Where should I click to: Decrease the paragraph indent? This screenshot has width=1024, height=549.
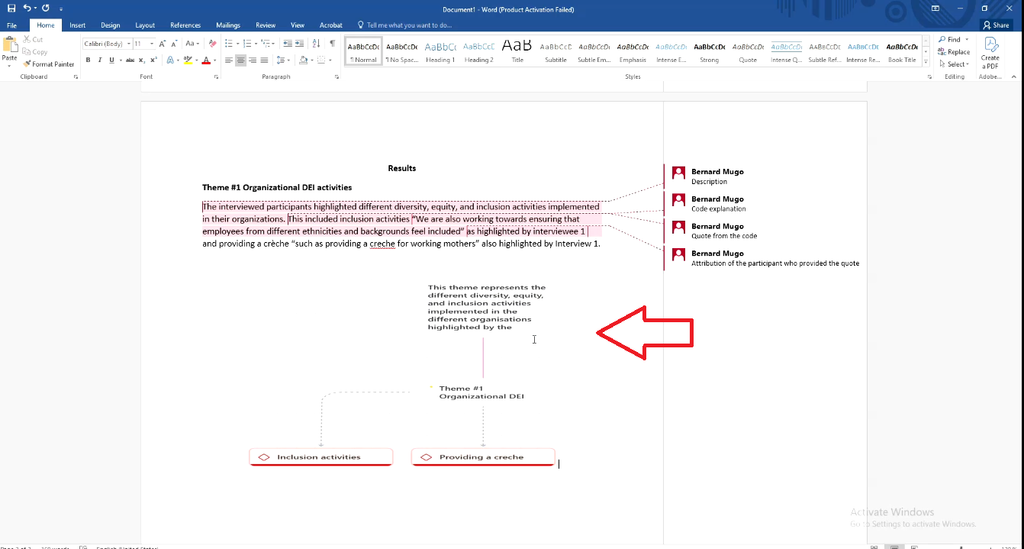(x=287, y=44)
